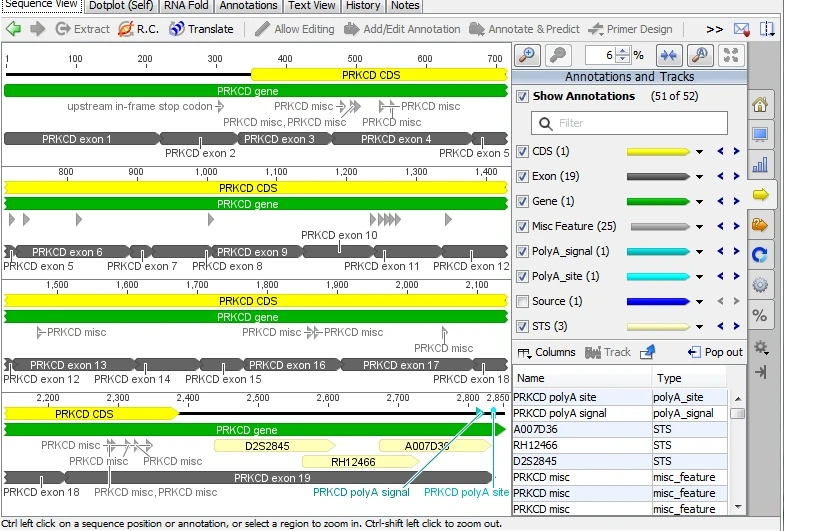This screenshot has width=819, height=531.
Task: Disable the Exon annotation type checkbox
Action: 522,177
